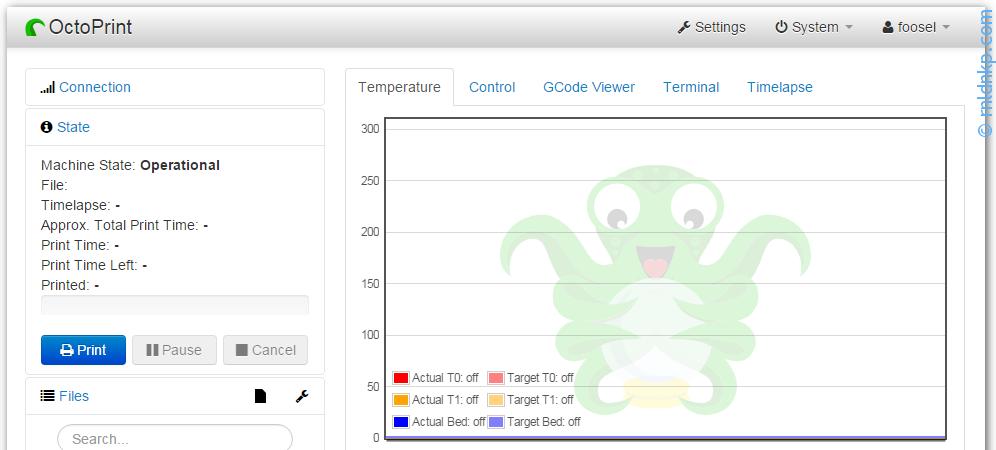Open the foosel user dropdown
The image size is (996, 450).
pos(916,27)
